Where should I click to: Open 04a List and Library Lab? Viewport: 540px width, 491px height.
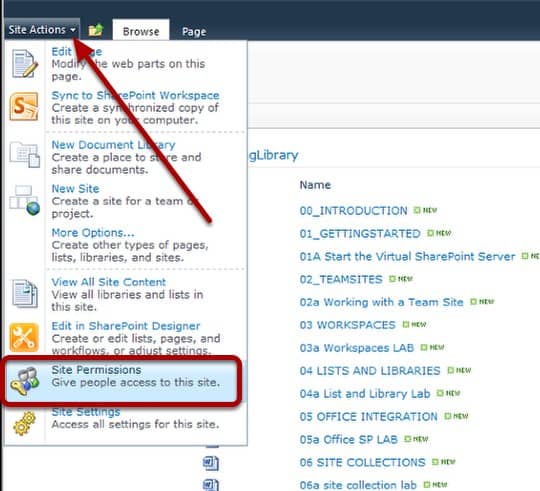pyautogui.click(x=365, y=394)
